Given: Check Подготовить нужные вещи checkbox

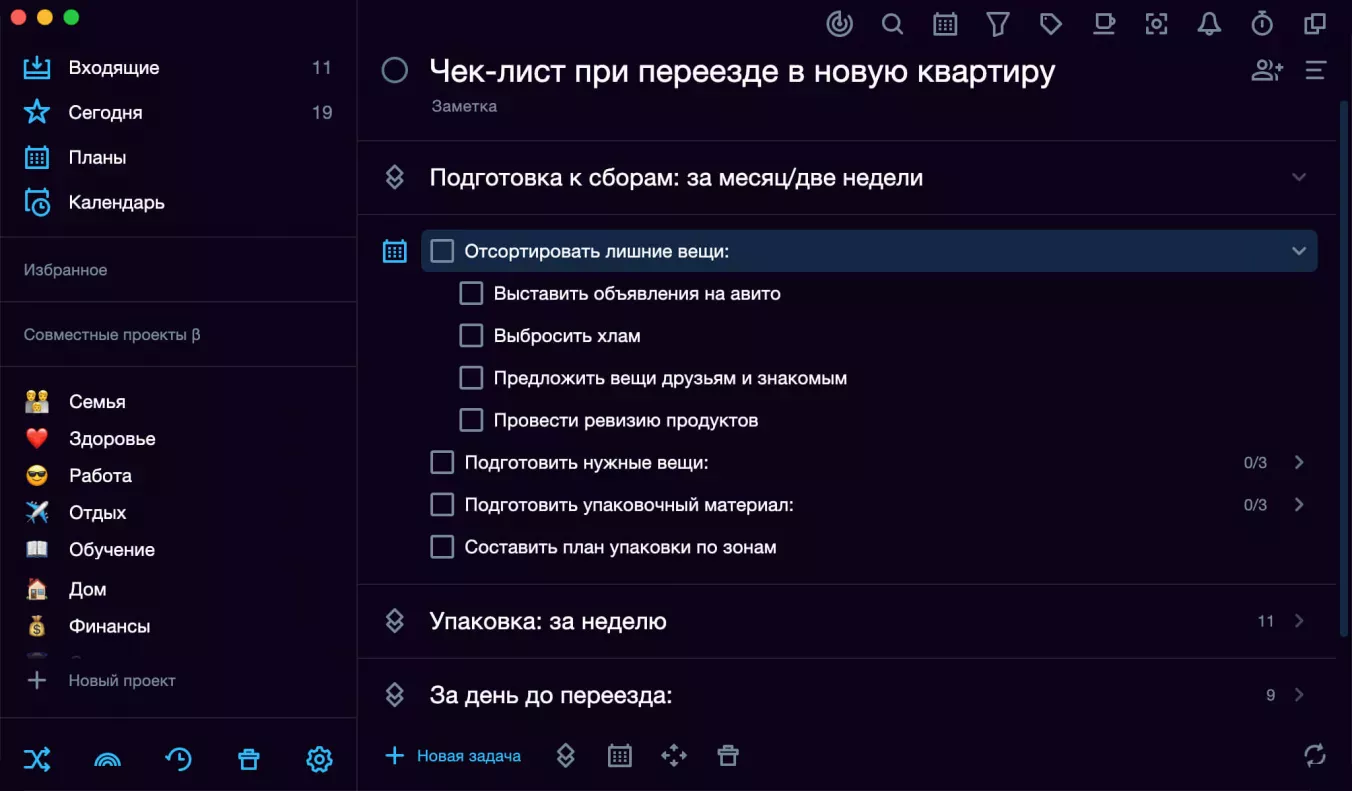Looking at the screenshot, I should [x=442, y=462].
